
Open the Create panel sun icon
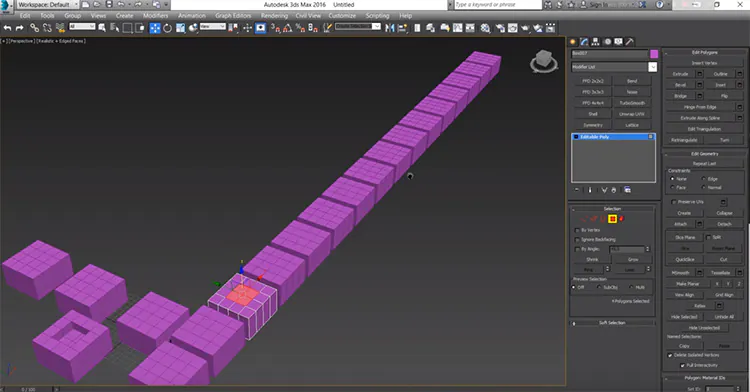coord(573,42)
